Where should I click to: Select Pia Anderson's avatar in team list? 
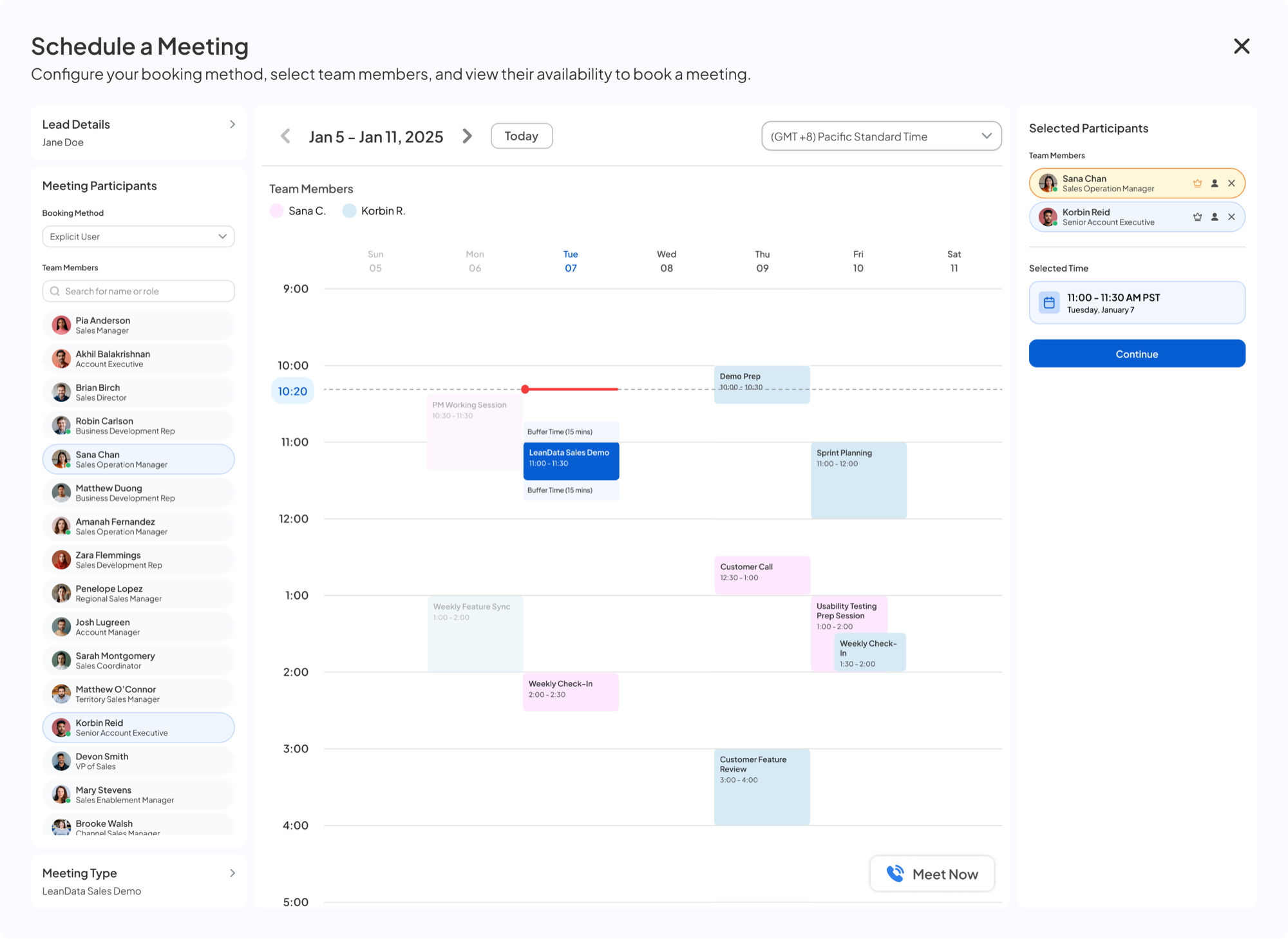pos(61,325)
